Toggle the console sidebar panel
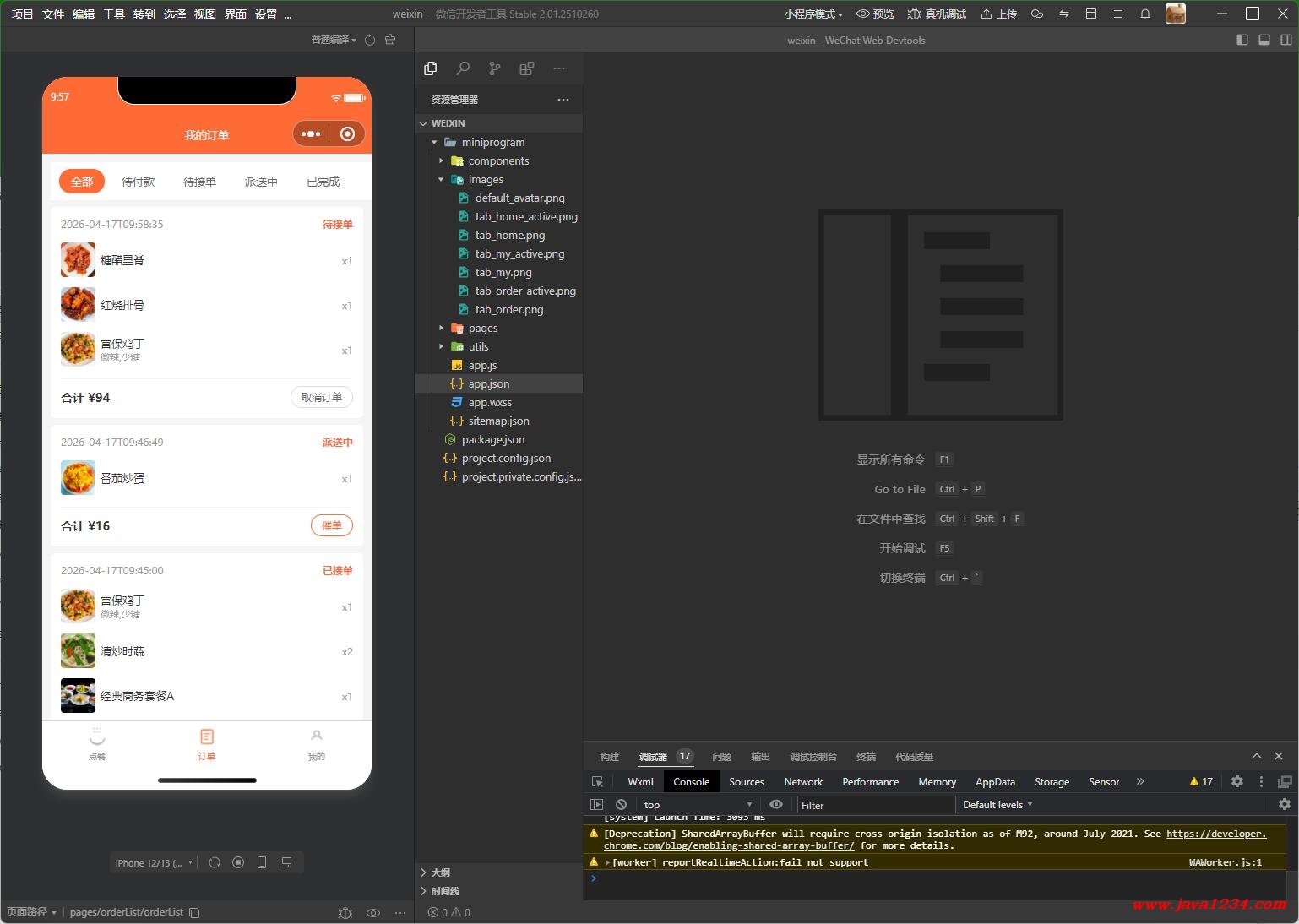The width and height of the screenshot is (1299, 924). point(597,805)
